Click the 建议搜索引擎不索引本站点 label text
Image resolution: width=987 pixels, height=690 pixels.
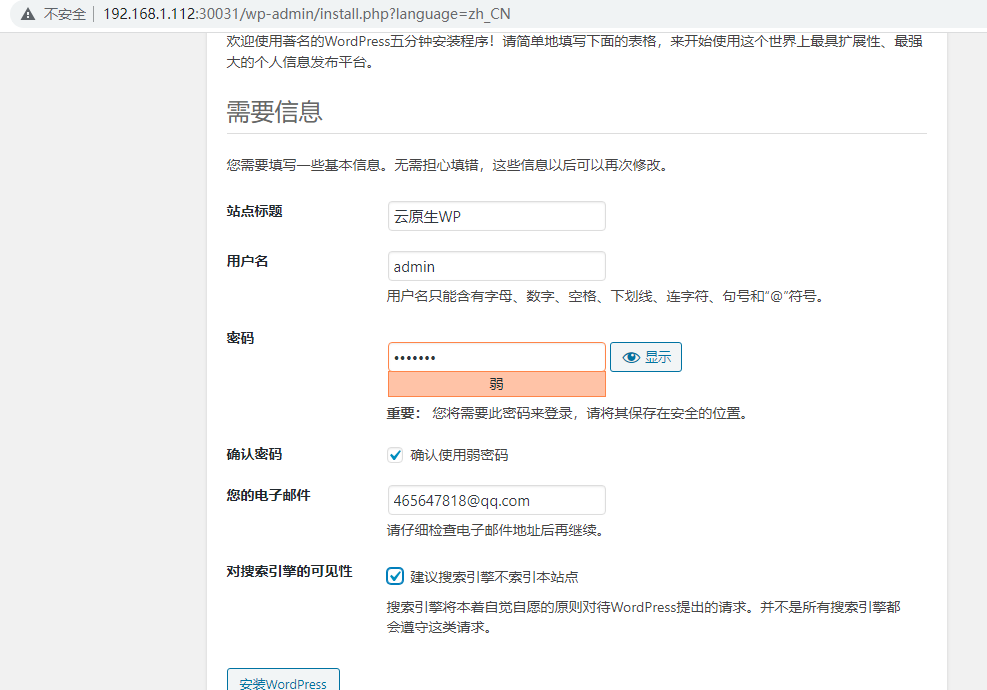pyautogui.click(x=494, y=577)
